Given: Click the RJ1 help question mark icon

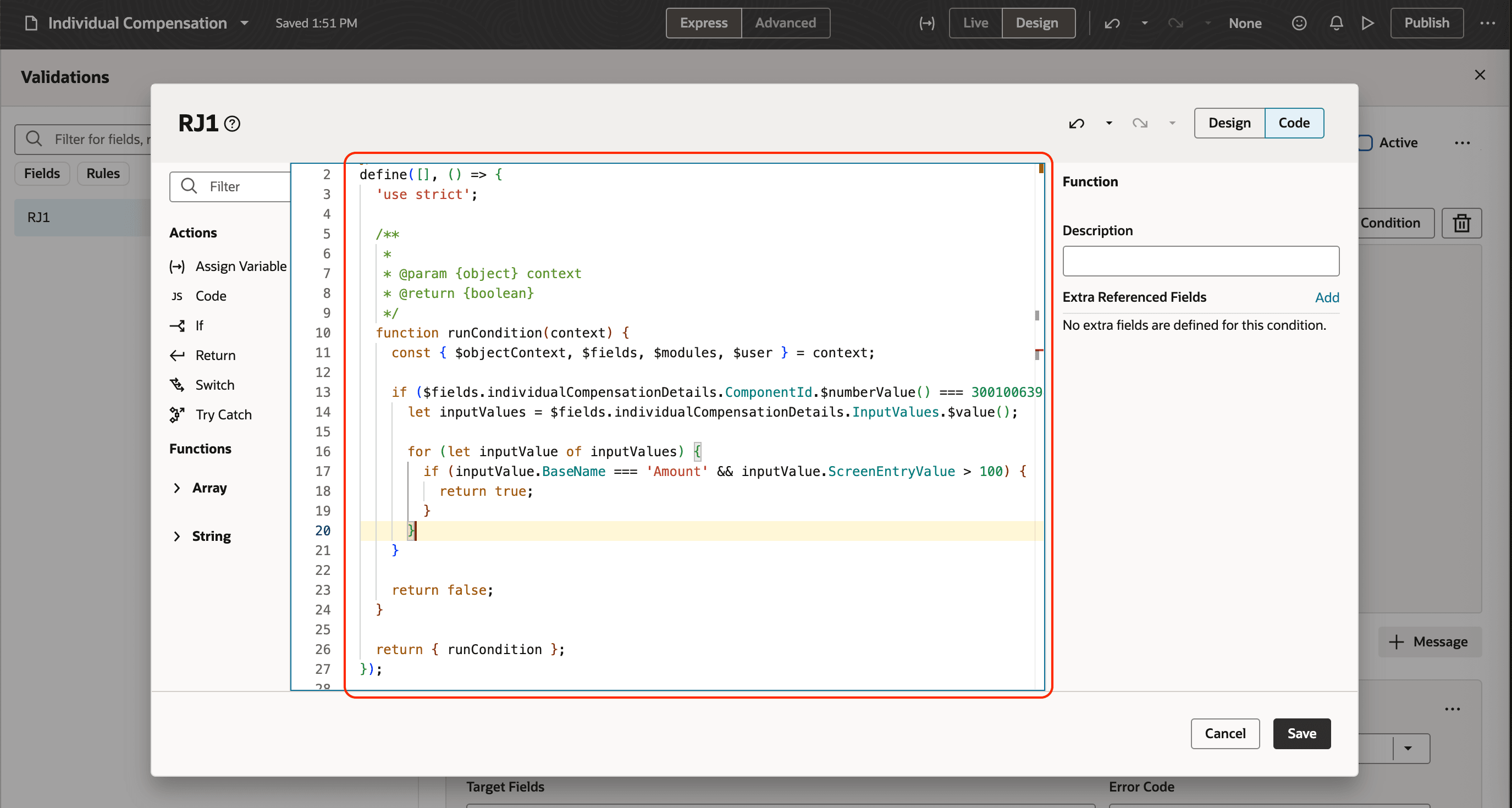Looking at the screenshot, I should pyautogui.click(x=233, y=124).
